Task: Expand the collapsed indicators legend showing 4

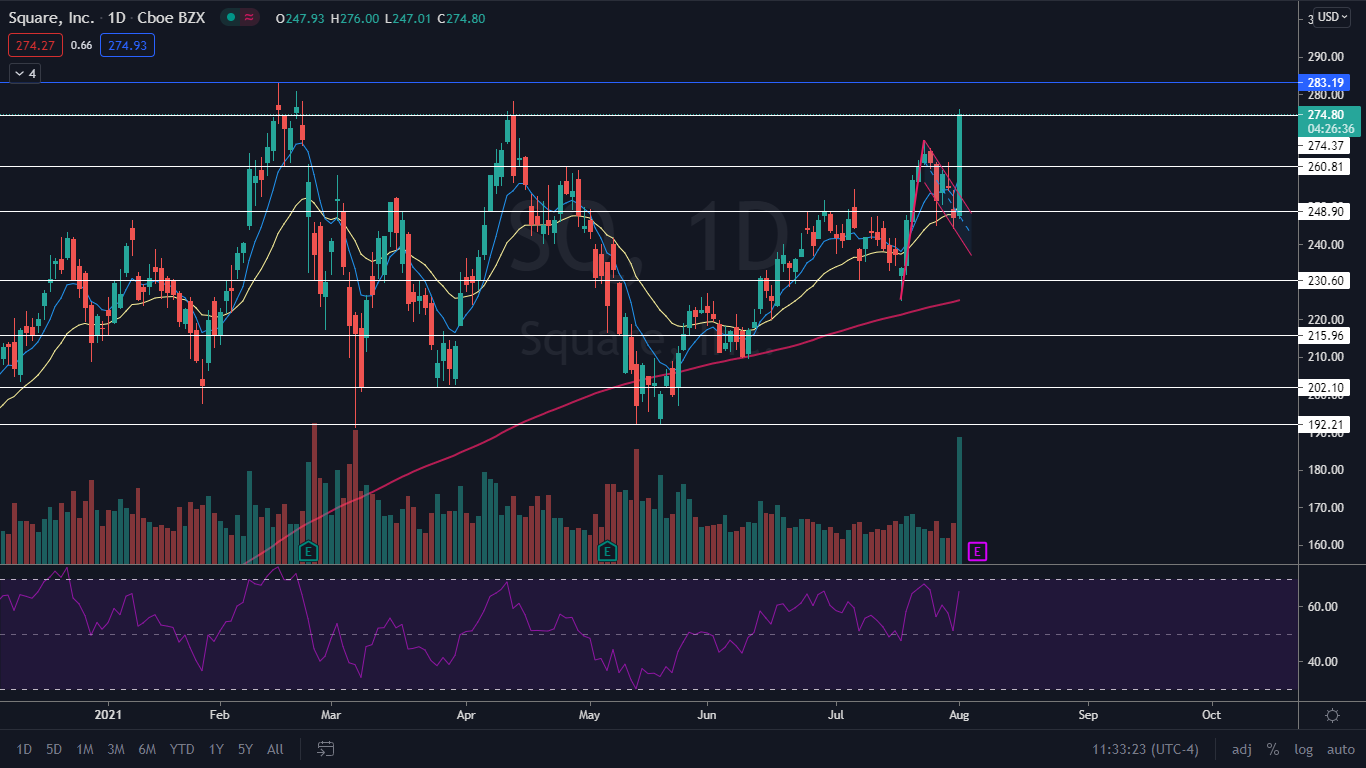Action: pyautogui.click(x=24, y=73)
